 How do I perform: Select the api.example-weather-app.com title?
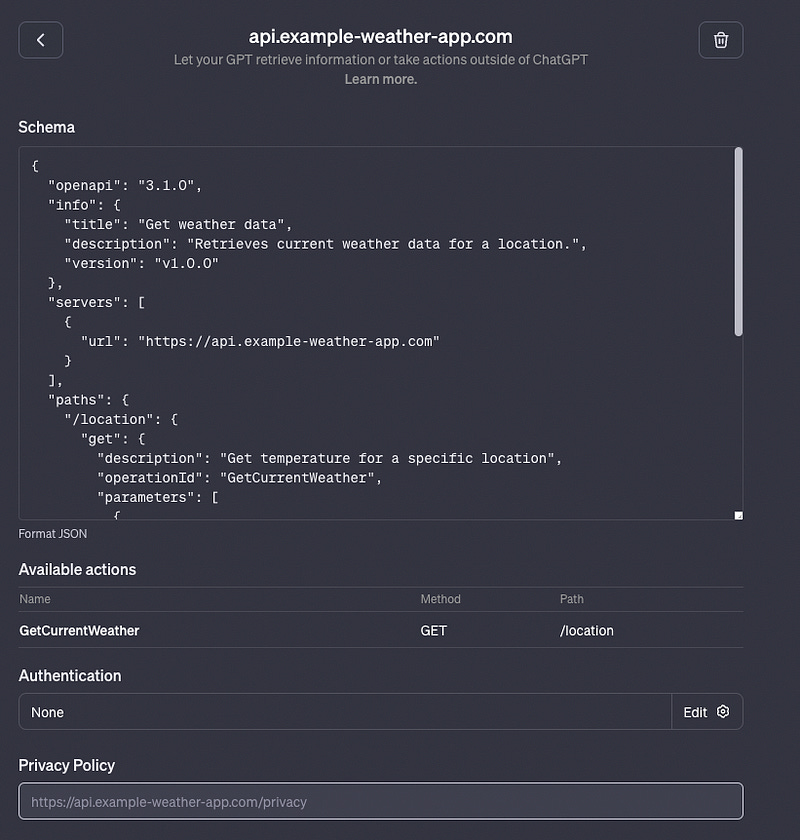point(380,36)
